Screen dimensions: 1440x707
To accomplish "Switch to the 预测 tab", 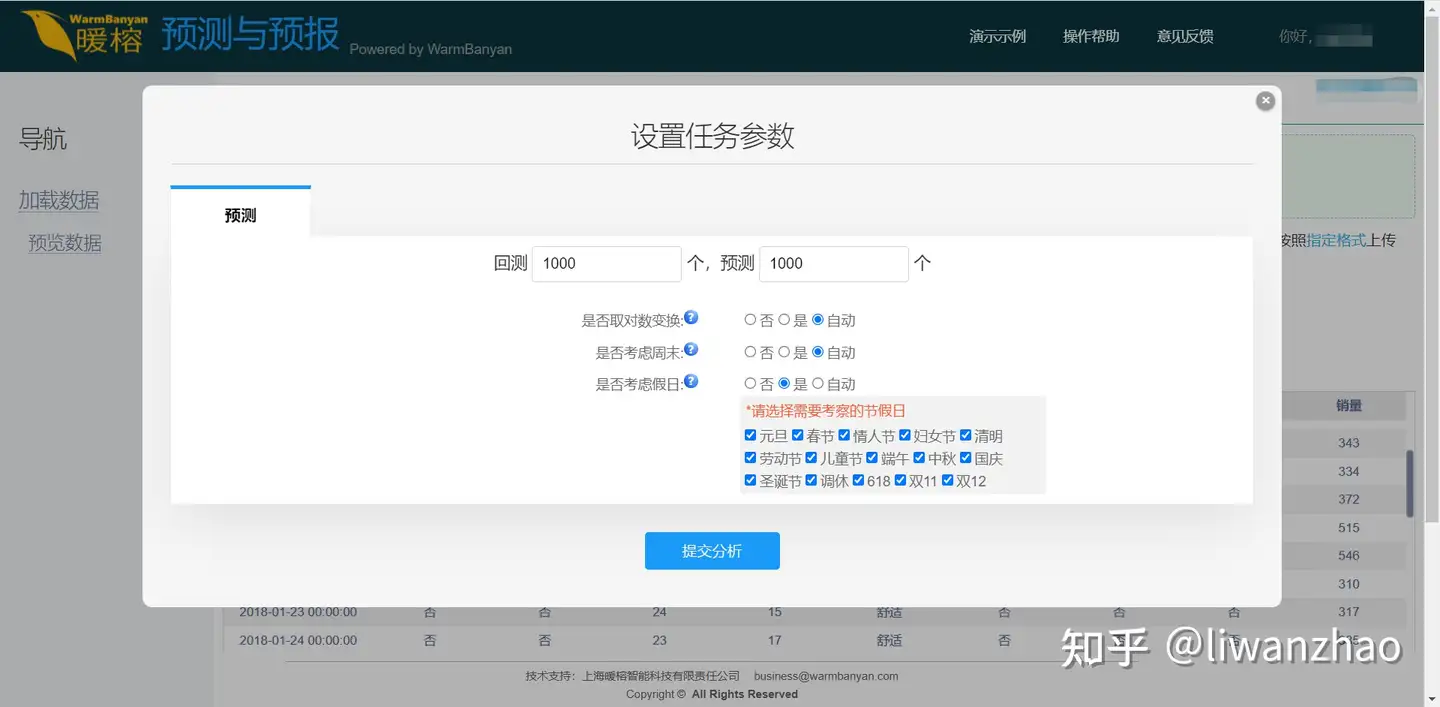I will [x=241, y=213].
